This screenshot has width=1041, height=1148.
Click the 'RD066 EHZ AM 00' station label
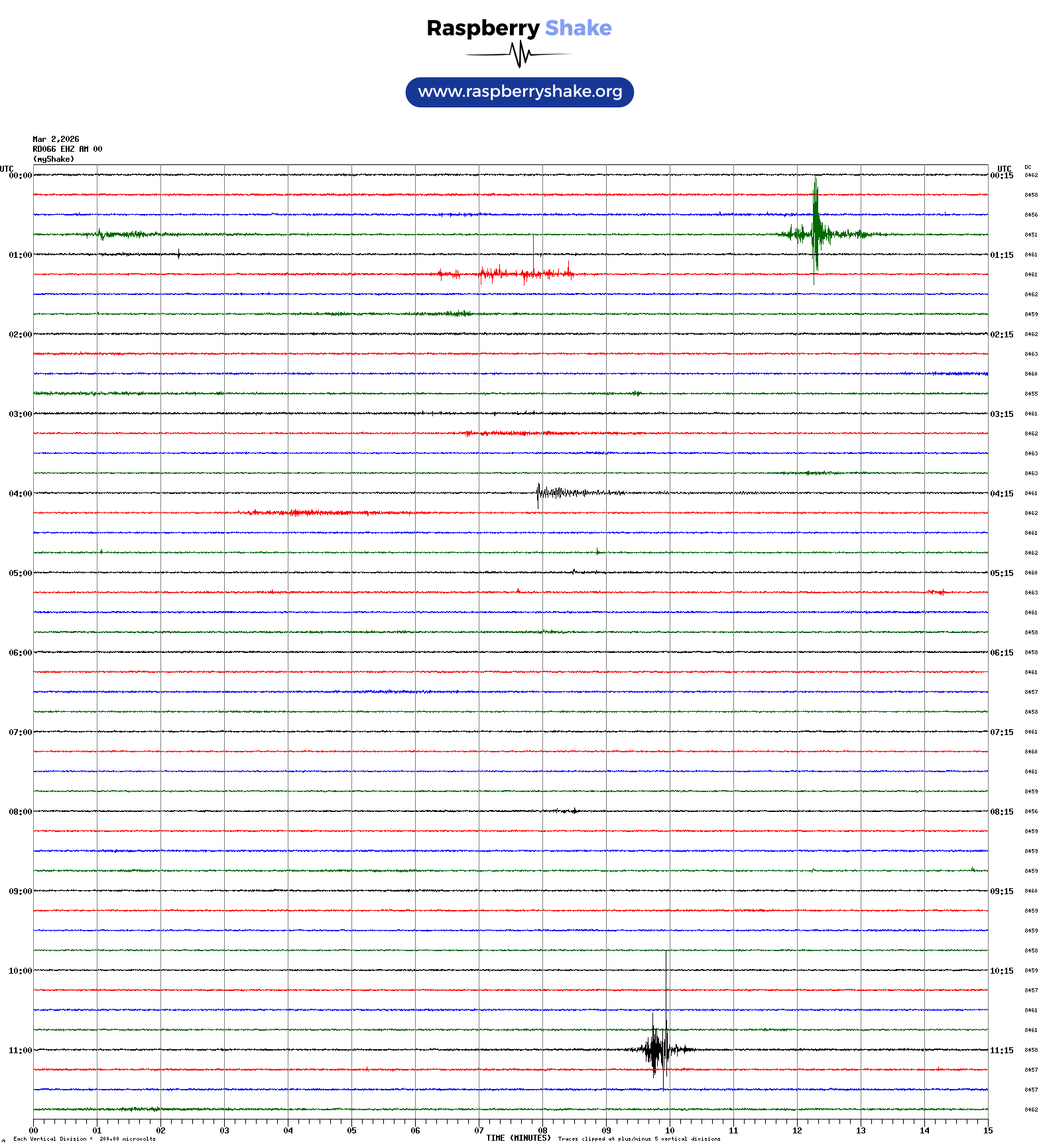coord(67,149)
